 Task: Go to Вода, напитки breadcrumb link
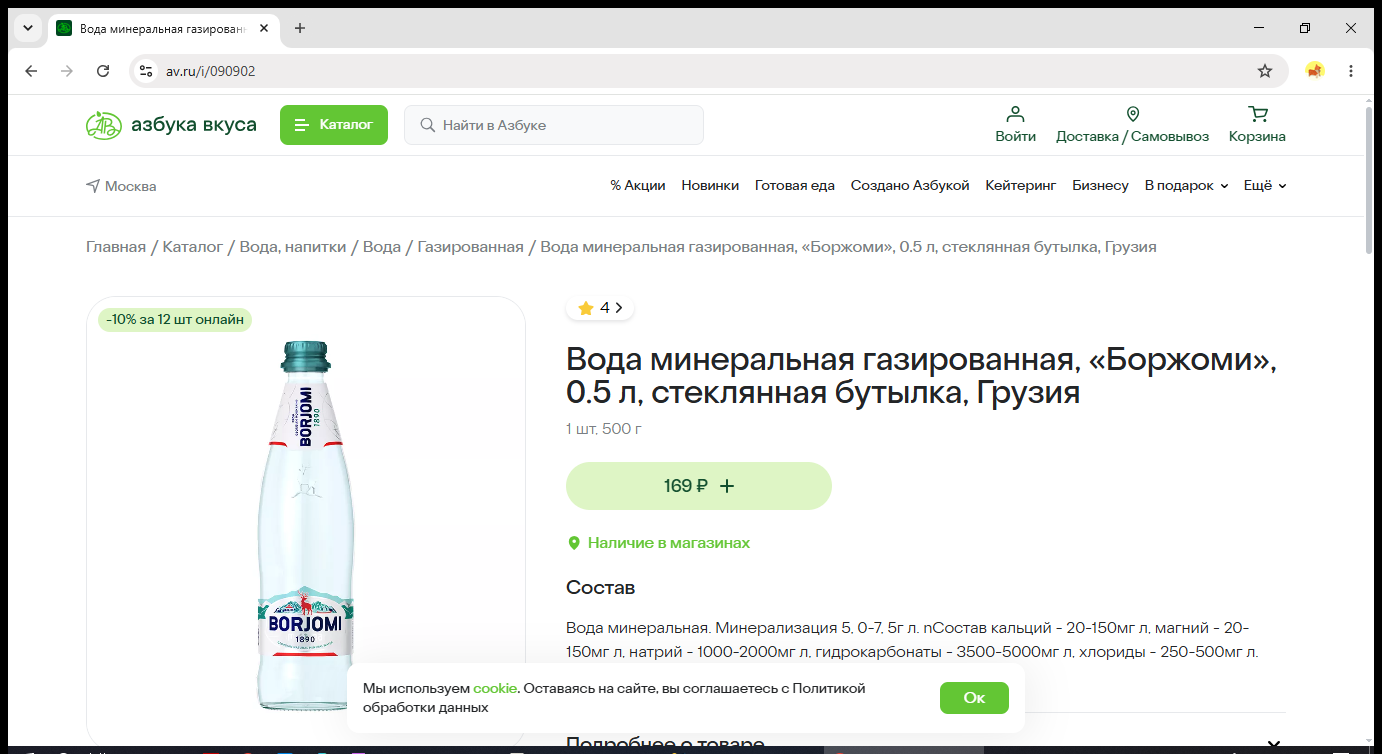(x=293, y=247)
